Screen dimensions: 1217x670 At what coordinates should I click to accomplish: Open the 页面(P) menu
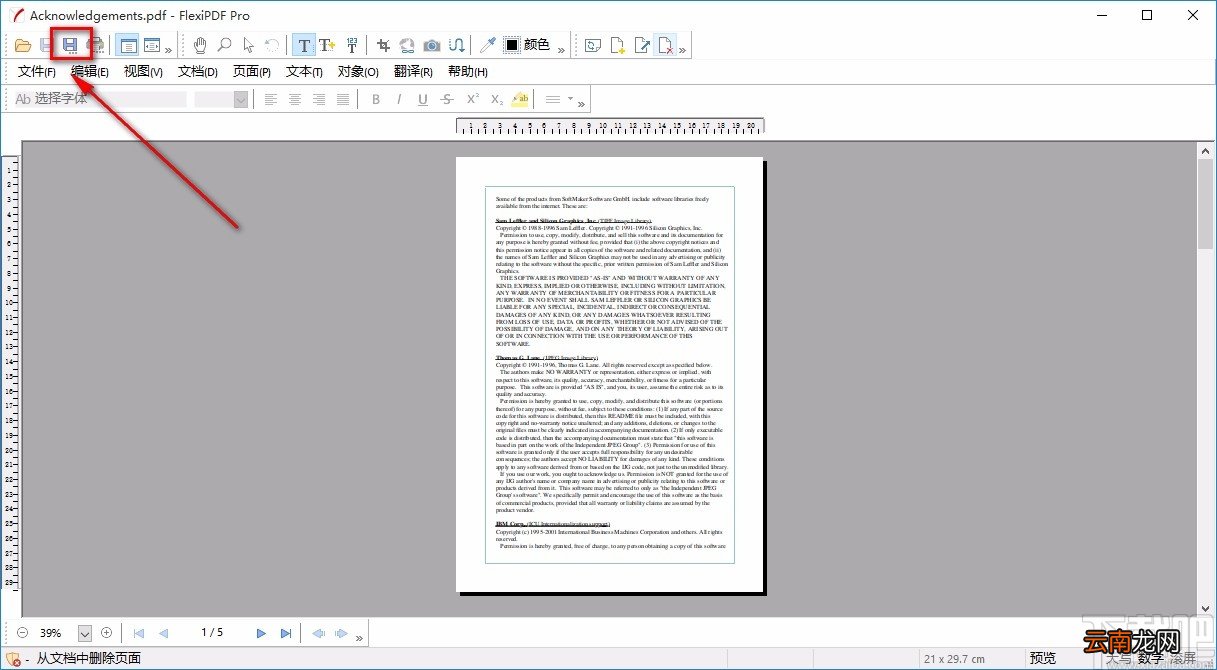click(252, 71)
